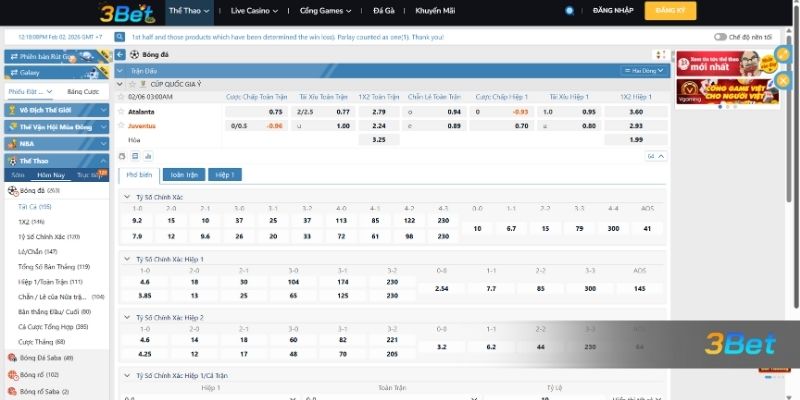Screen dimensions: 800x400
Task: Click the Bóng rổ Saba icon
Action: pos(13,392)
